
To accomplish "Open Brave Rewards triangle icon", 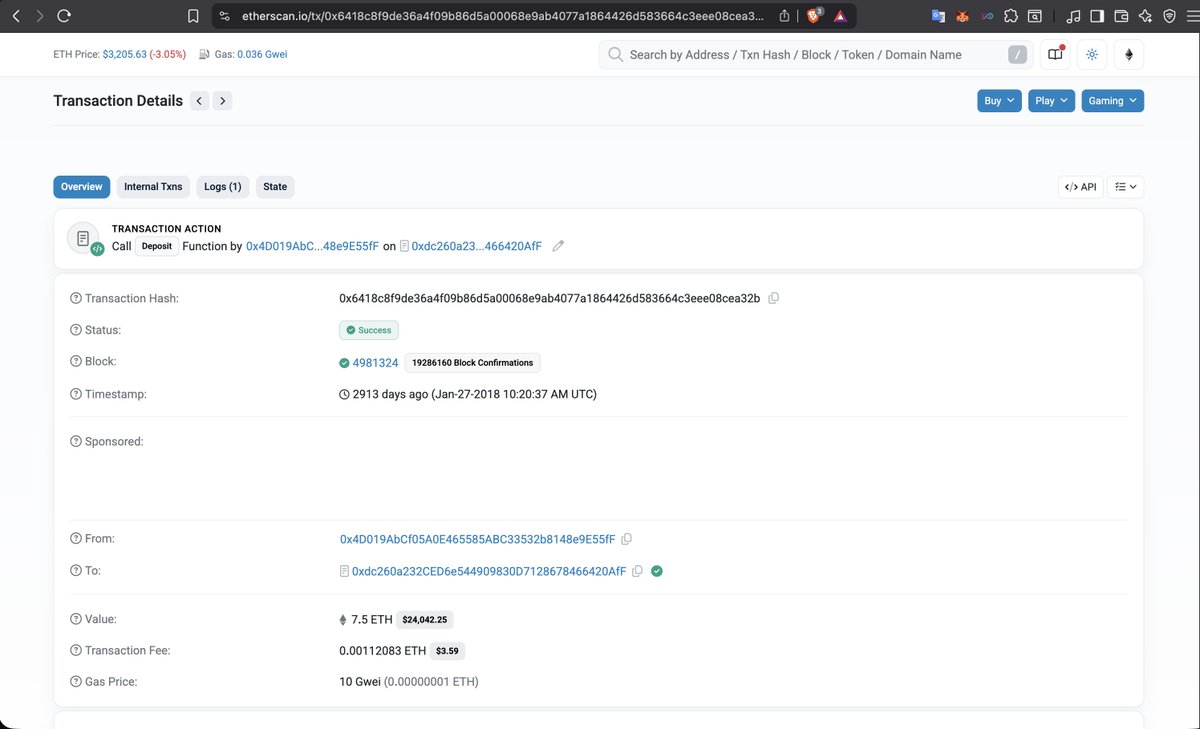I will [840, 16].
